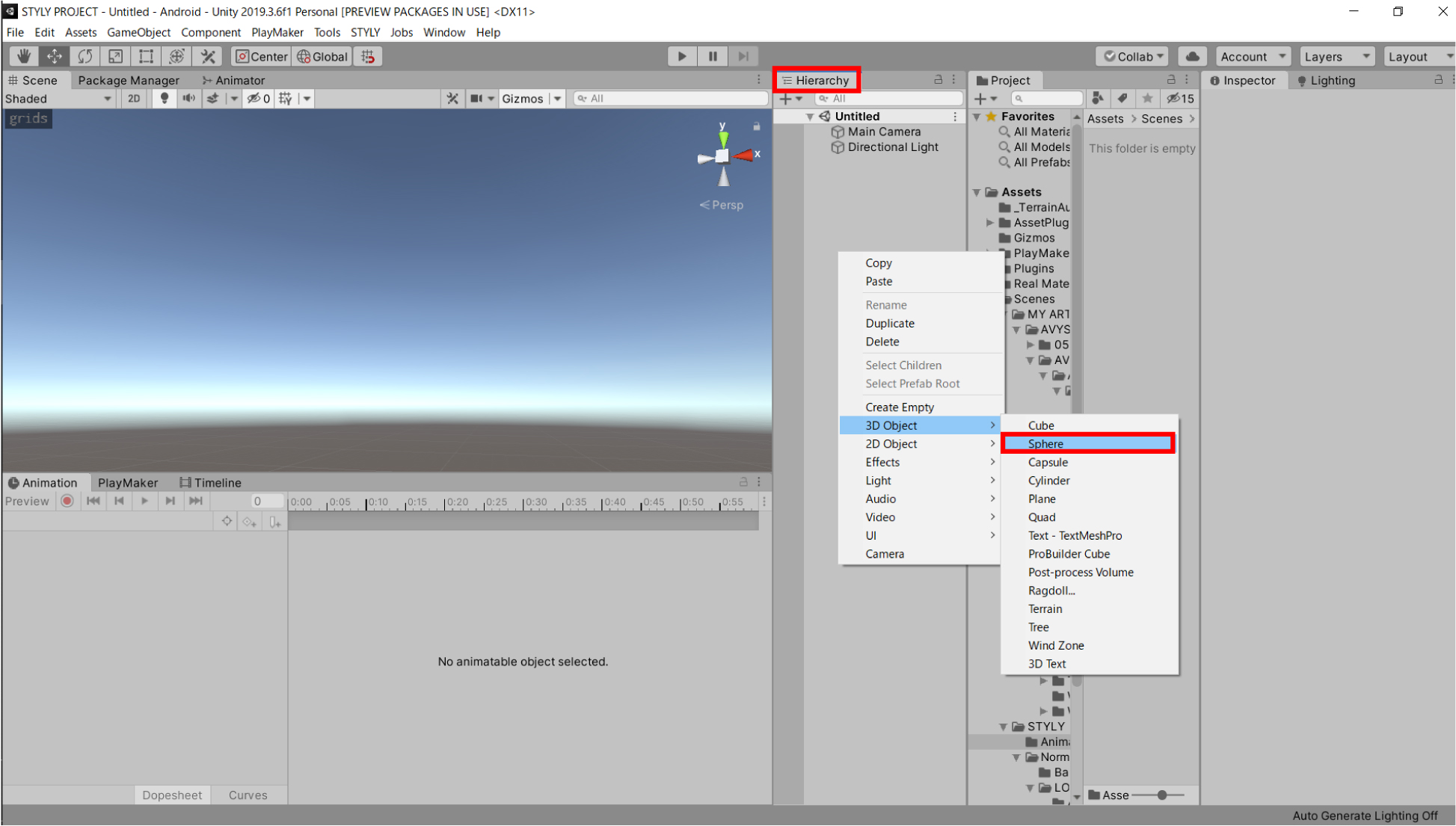The image size is (1456, 826).
Task: Select the Move tool
Action: tap(55, 56)
